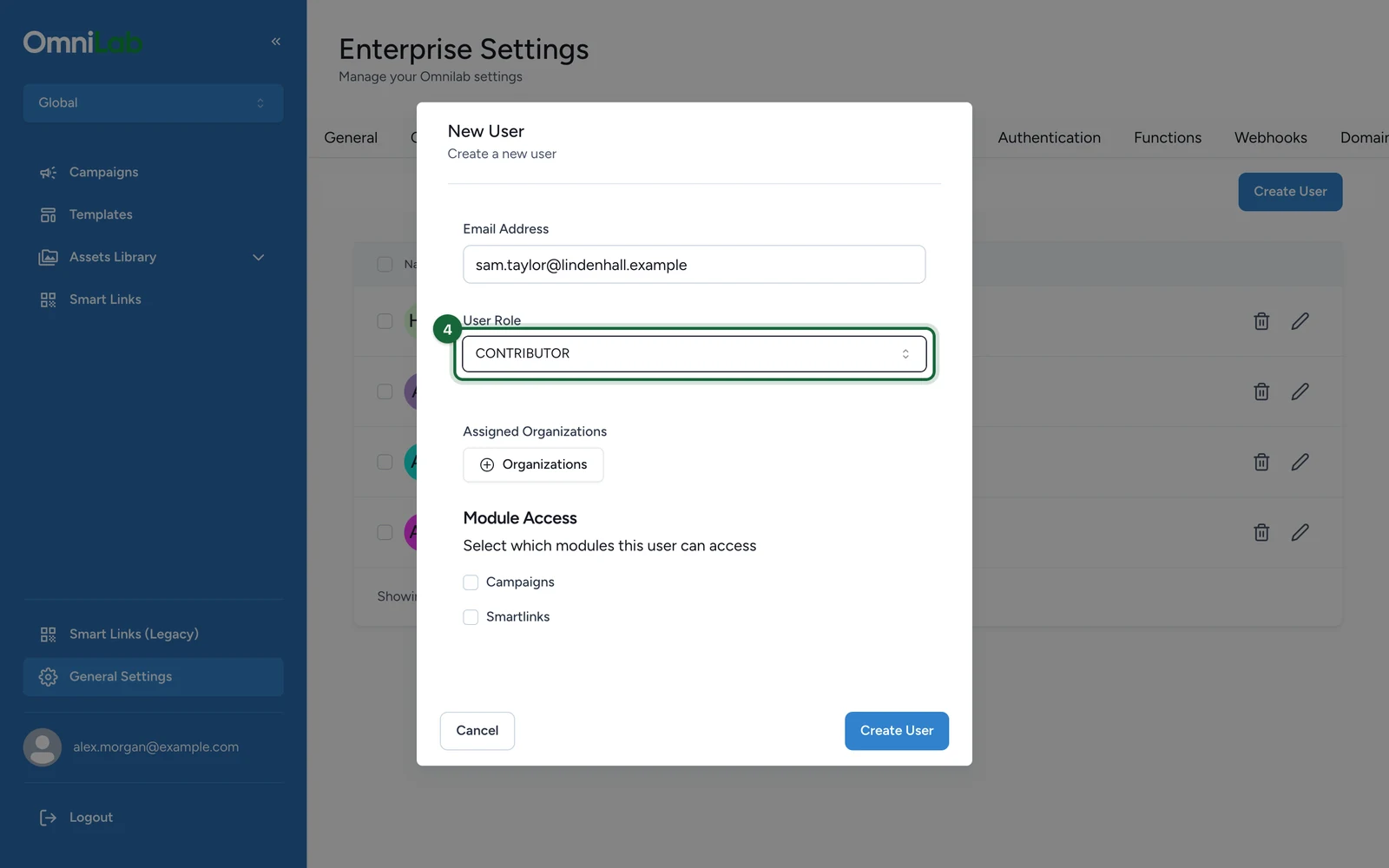Image resolution: width=1389 pixels, height=868 pixels.
Task: Click the Create User button above the users table
Action: click(1290, 192)
